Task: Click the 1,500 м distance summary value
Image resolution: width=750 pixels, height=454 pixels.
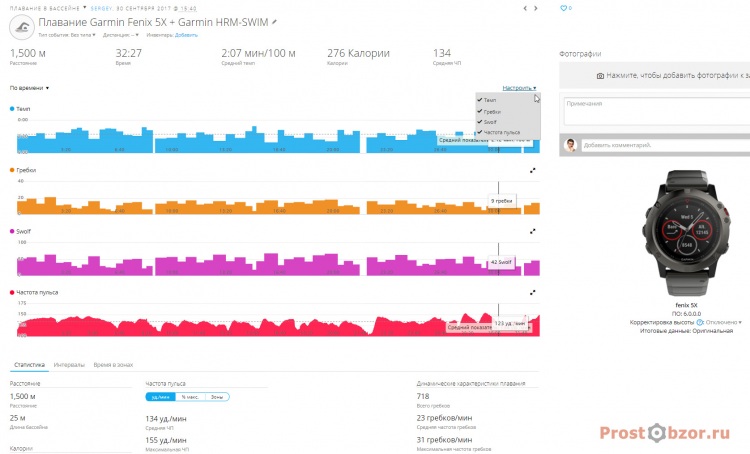Action: 28,54
